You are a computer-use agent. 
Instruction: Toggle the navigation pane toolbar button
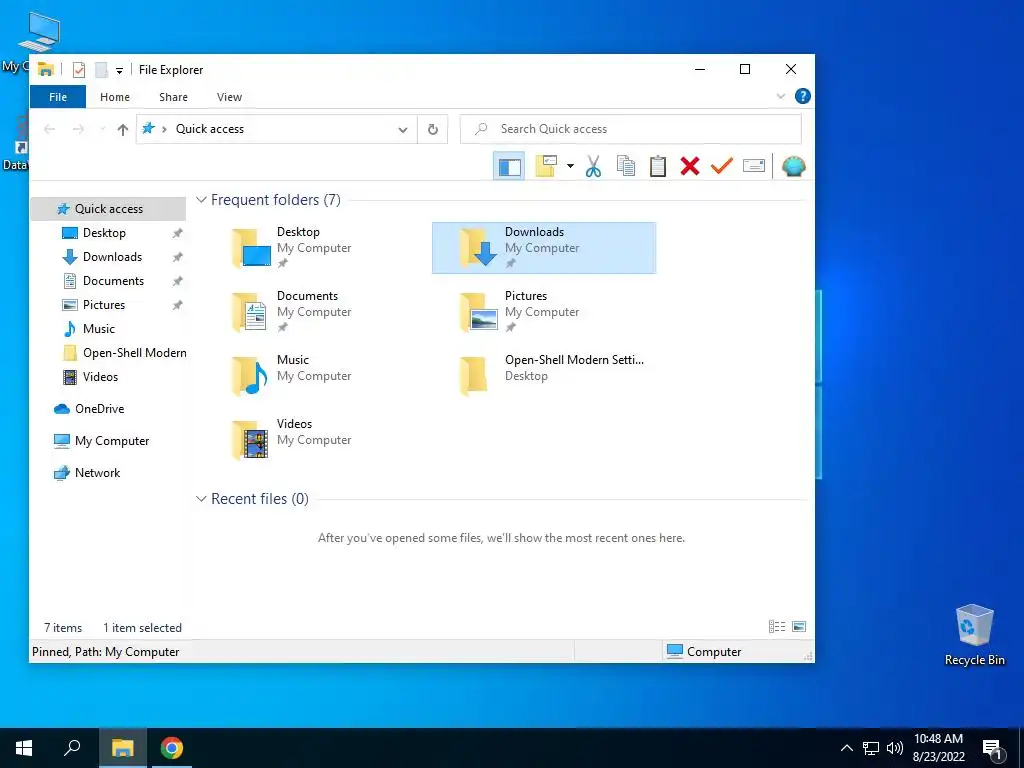click(x=509, y=167)
